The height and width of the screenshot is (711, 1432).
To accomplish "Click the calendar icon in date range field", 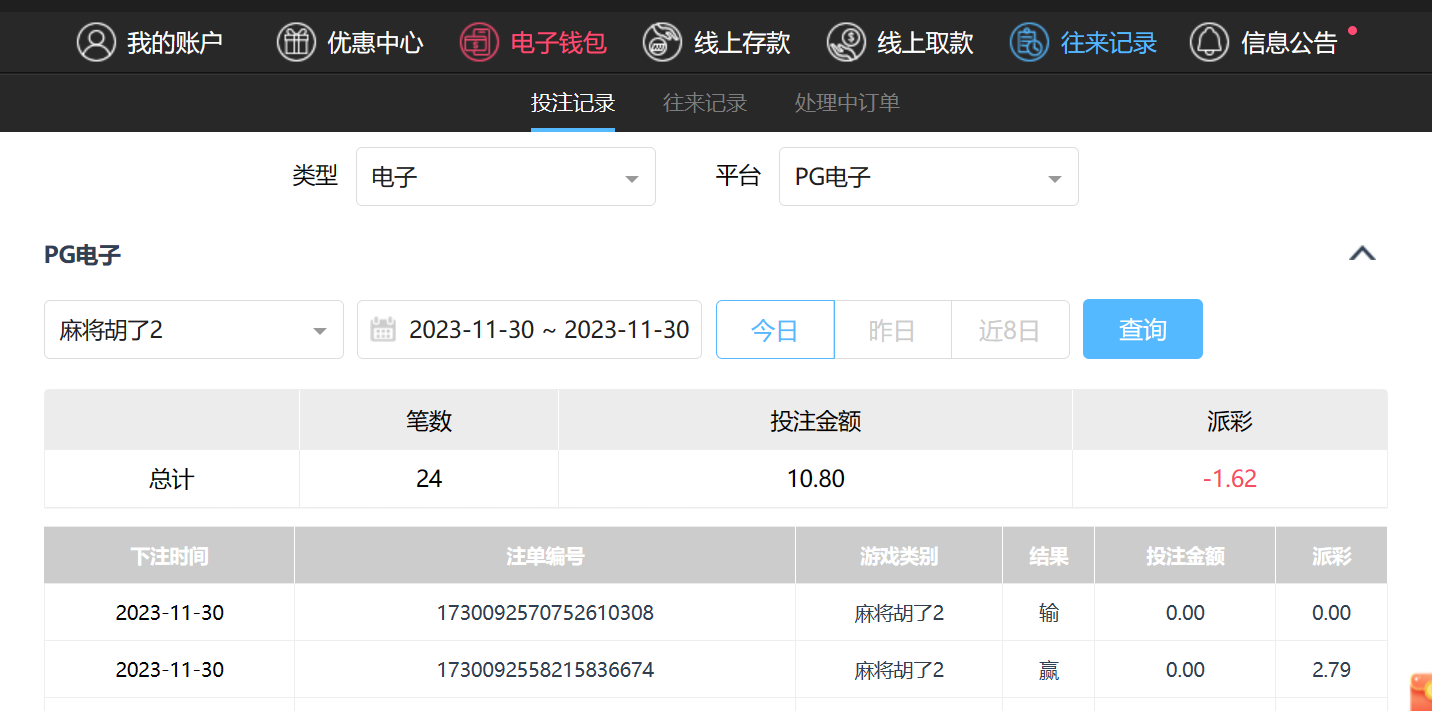I will click(x=383, y=329).
